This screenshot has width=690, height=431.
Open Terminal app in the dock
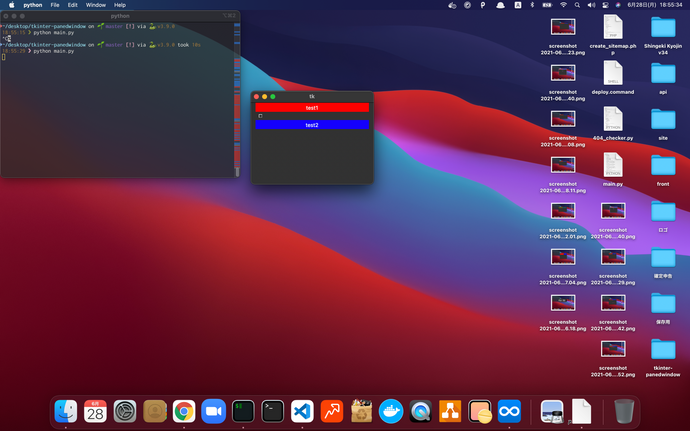[272, 411]
